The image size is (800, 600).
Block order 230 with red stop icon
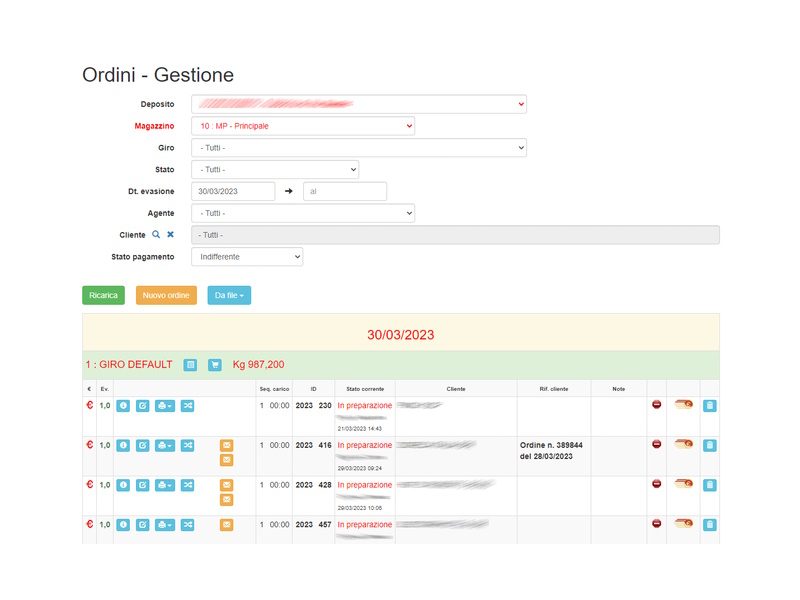(657, 405)
